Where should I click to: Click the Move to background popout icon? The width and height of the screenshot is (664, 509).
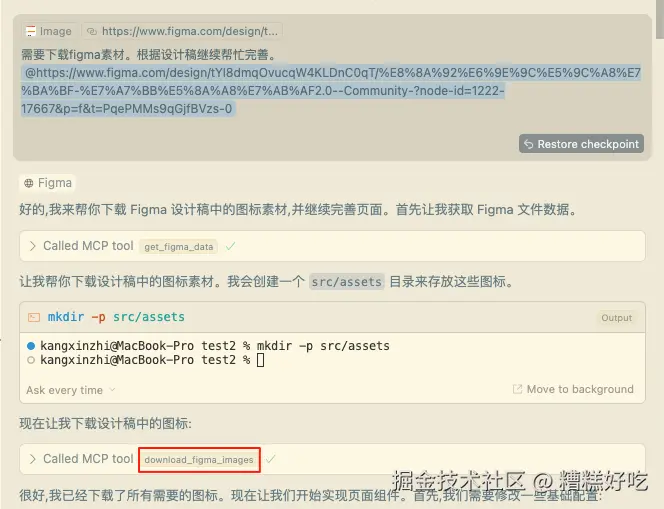click(x=517, y=389)
